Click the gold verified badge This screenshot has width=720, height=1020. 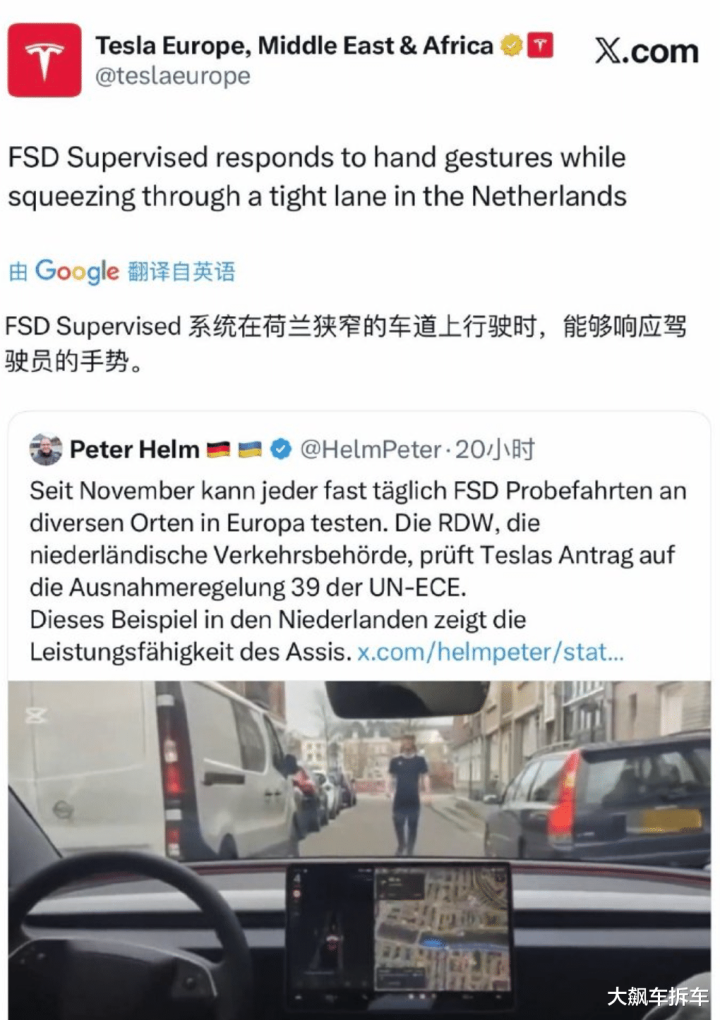[511, 46]
